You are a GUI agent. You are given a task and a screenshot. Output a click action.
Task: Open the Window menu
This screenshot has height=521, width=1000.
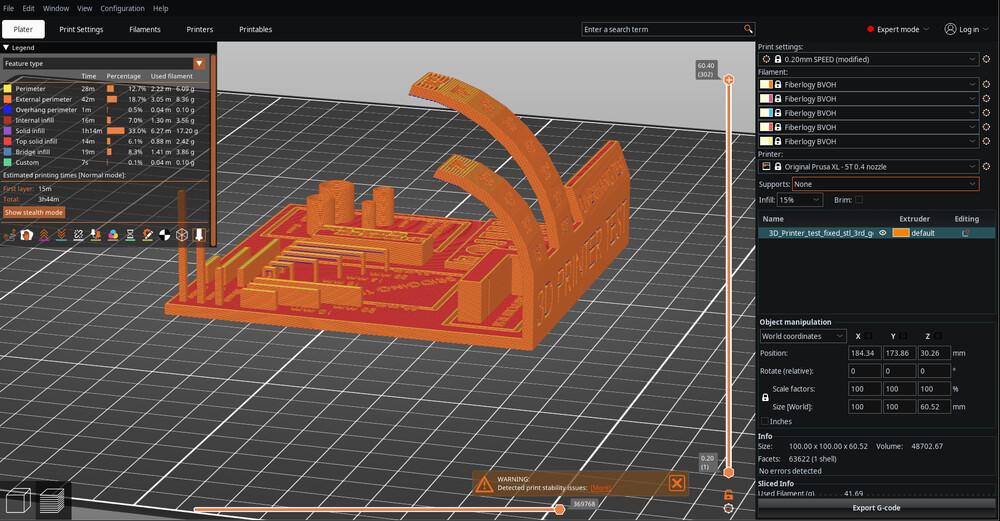[56, 8]
